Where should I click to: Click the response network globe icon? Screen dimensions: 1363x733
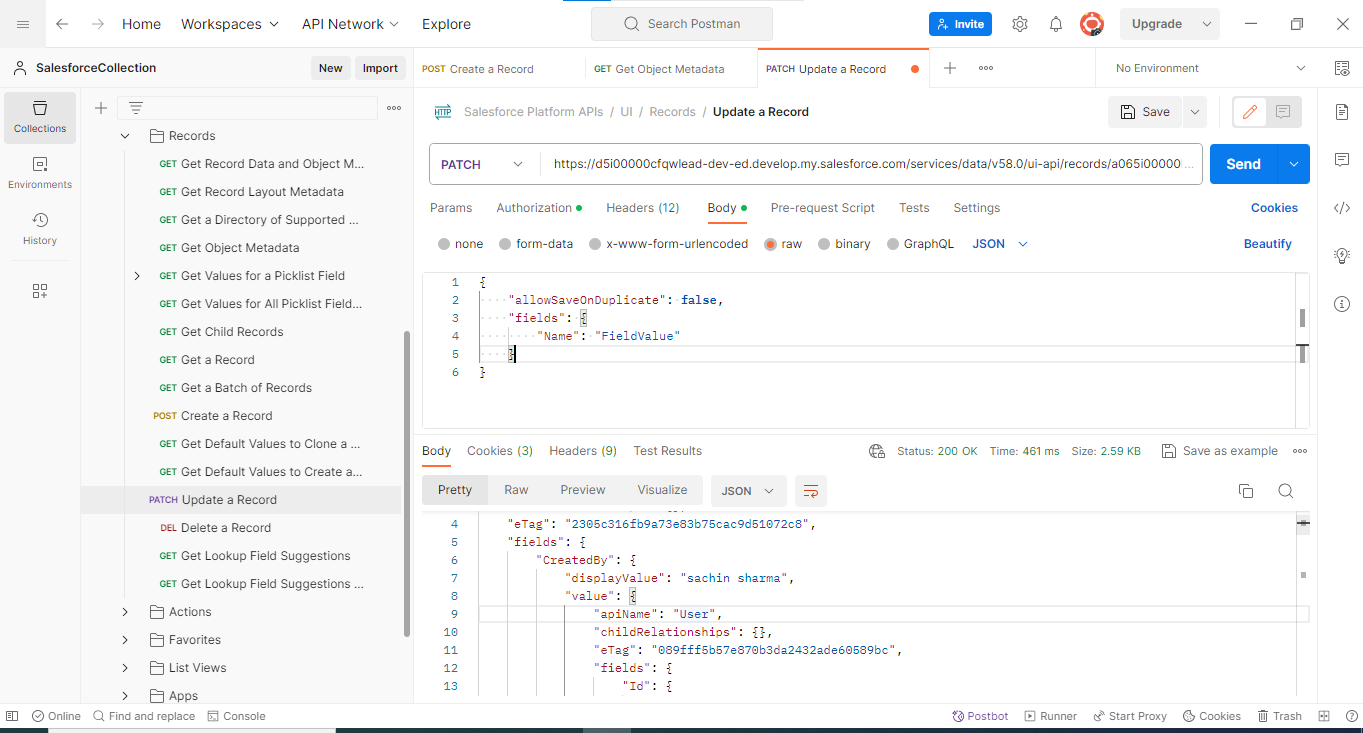coord(877,451)
